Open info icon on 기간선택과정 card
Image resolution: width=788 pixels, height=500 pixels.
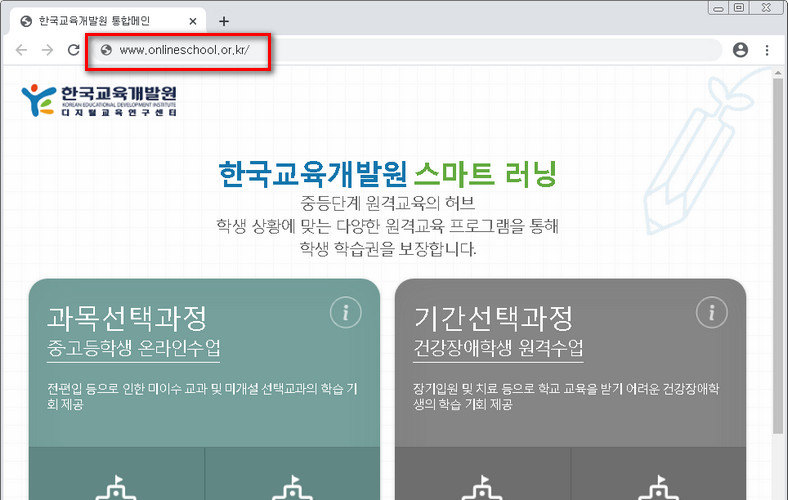pos(711,313)
